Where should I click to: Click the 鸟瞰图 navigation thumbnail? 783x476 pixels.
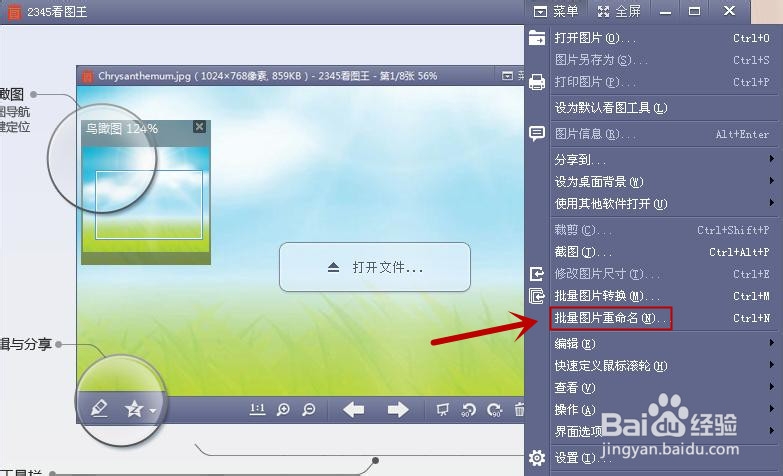click(146, 199)
